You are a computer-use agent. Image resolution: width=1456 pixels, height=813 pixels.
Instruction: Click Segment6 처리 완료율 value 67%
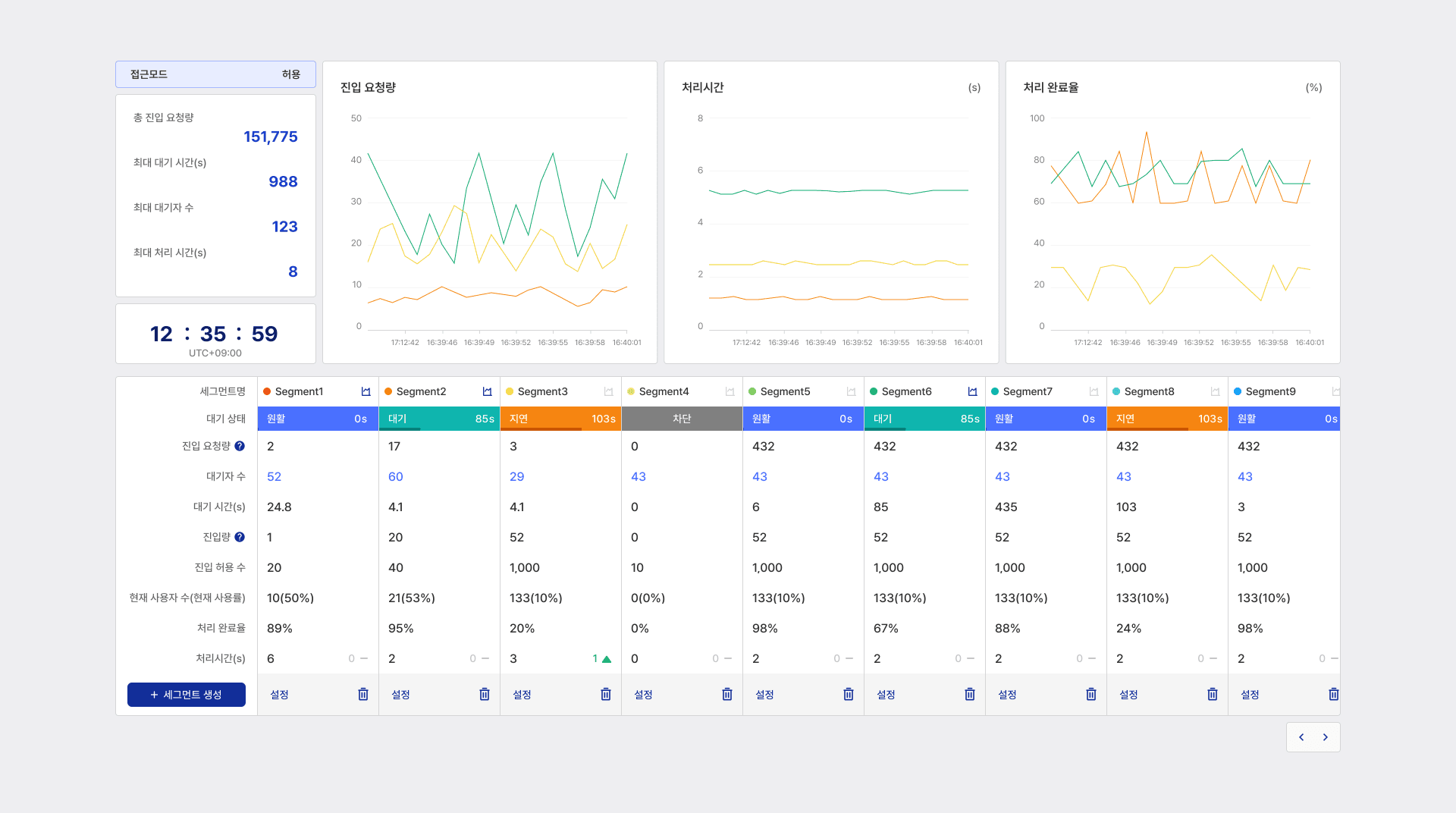click(x=886, y=628)
